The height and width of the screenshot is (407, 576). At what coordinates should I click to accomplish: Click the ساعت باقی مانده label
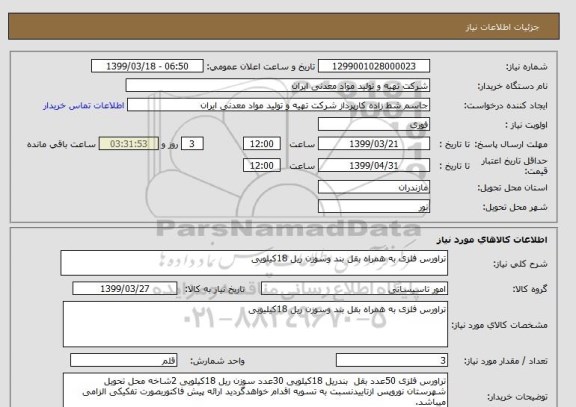click(61, 144)
